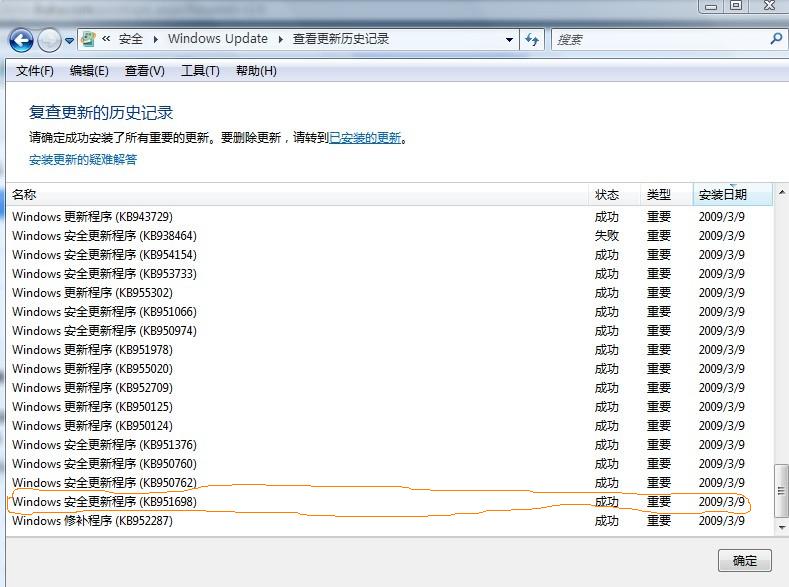Select the KB943729 update row
The width and height of the screenshot is (789, 587).
[389, 217]
